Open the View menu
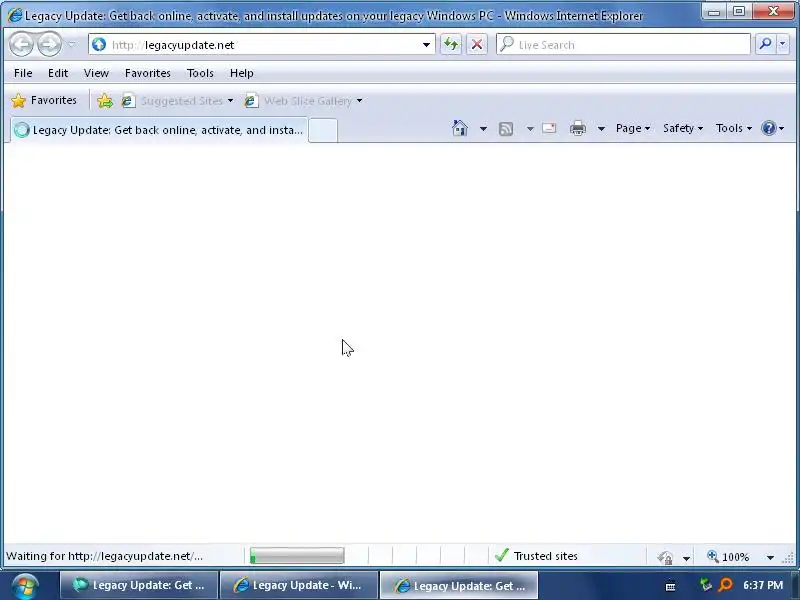This screenshot has height=600, width=800. pos(96,73)
